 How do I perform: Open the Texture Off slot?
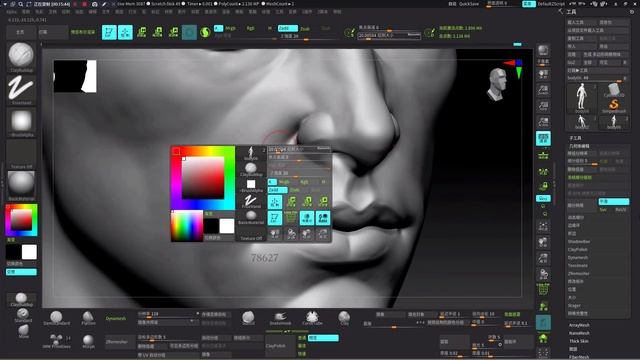21,154
